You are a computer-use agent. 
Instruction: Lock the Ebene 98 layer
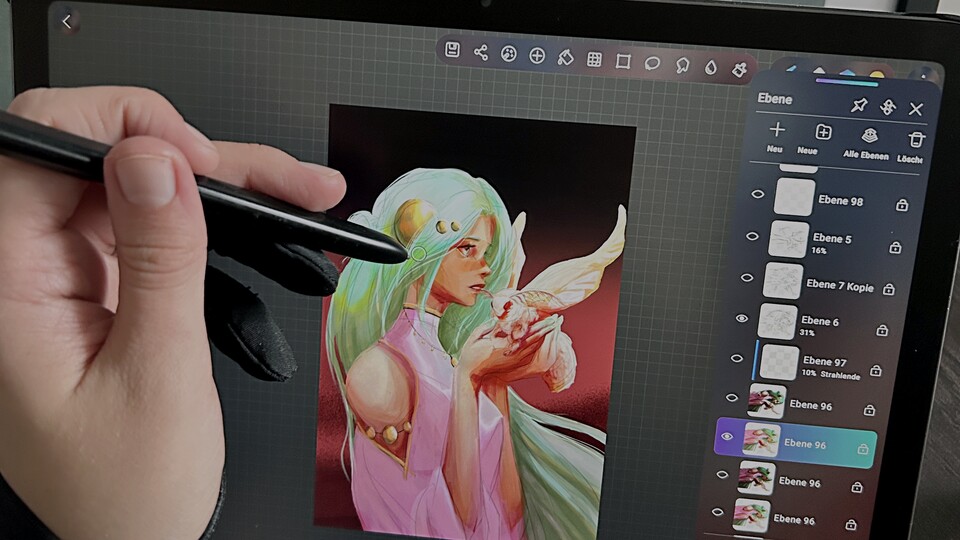(902, 205)
